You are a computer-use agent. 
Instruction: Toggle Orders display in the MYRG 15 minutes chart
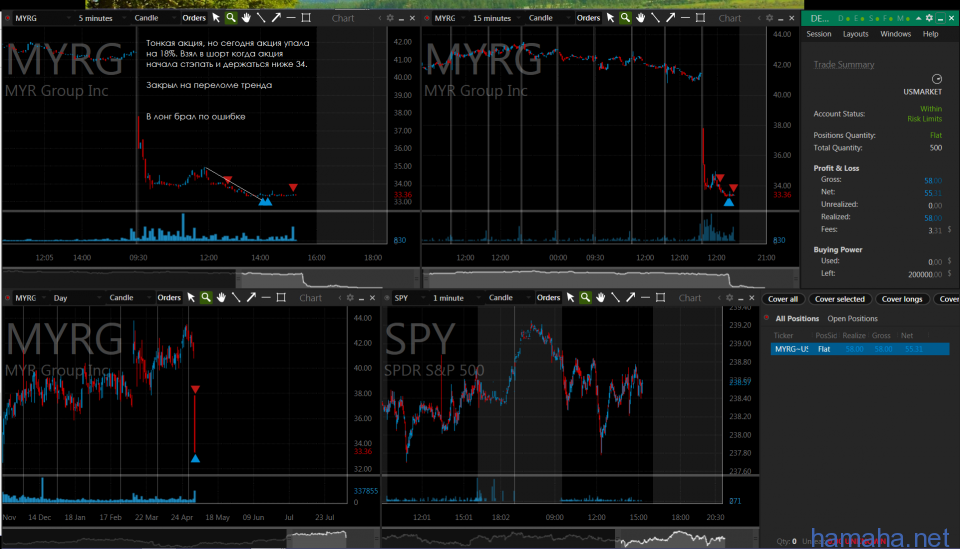[588, 18]
